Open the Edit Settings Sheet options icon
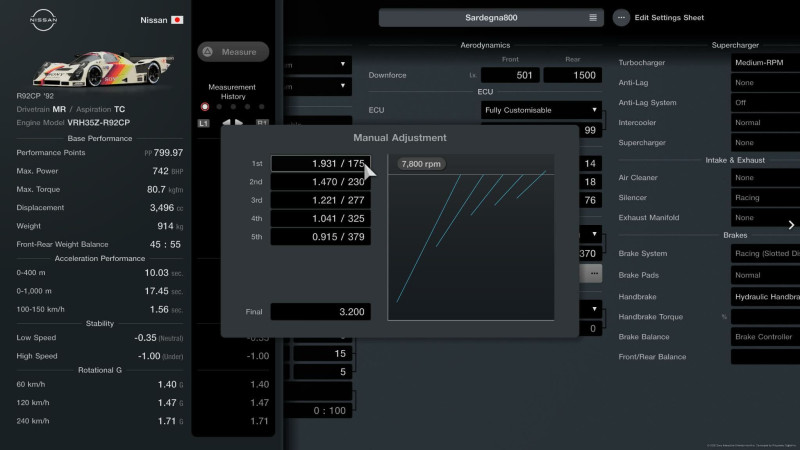Viewport: 800px width, 450px height. coord(621,17)
